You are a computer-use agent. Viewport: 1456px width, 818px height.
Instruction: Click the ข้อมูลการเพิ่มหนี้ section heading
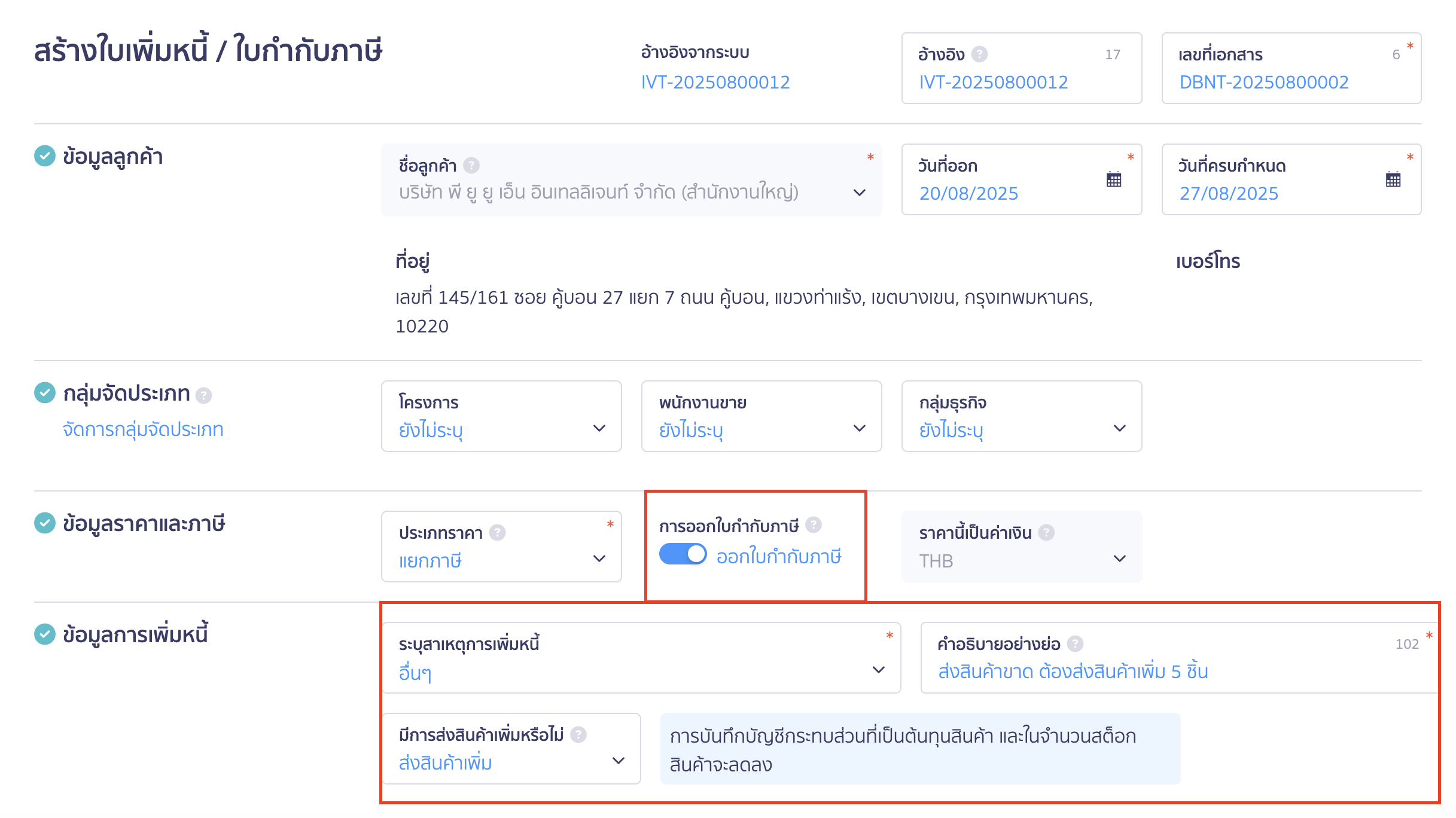[135, 634]
